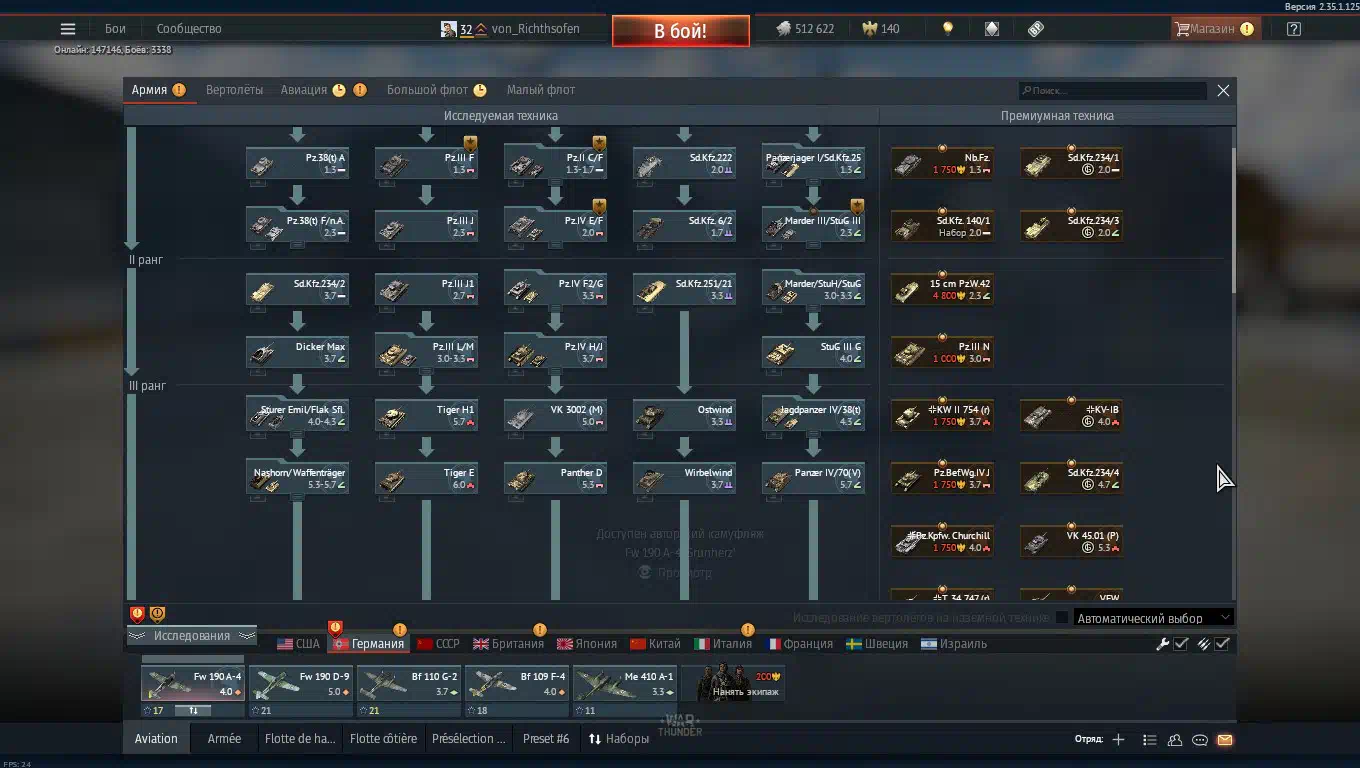1360x768 pixels.
Task: Select the Ostwind vehicle card
Action: coord(684,415)
